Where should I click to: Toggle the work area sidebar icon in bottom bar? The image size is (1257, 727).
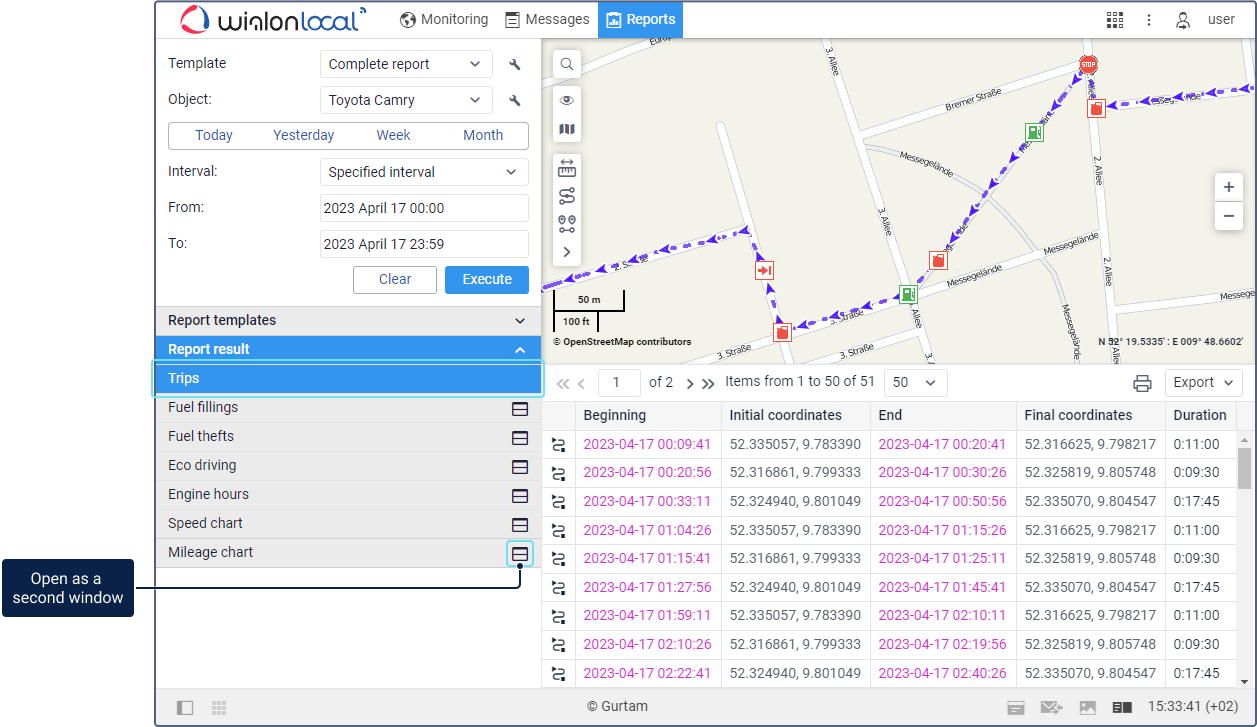tap(185, 707)
